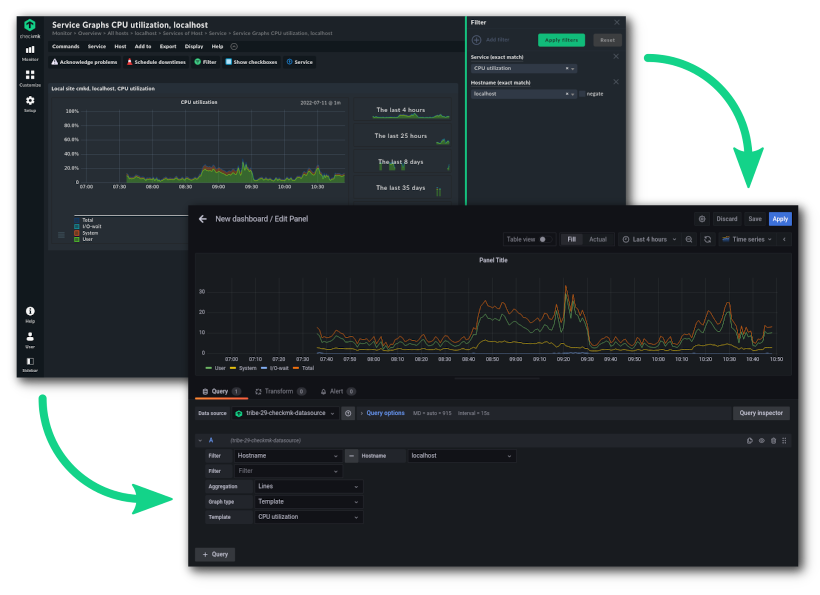This screenshot has height=595, width=820.
Task: Expand Query options
Action: tap(385, 413)
